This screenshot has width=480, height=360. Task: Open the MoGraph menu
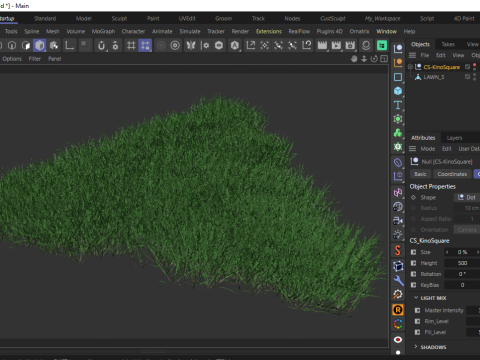[103, 31]
